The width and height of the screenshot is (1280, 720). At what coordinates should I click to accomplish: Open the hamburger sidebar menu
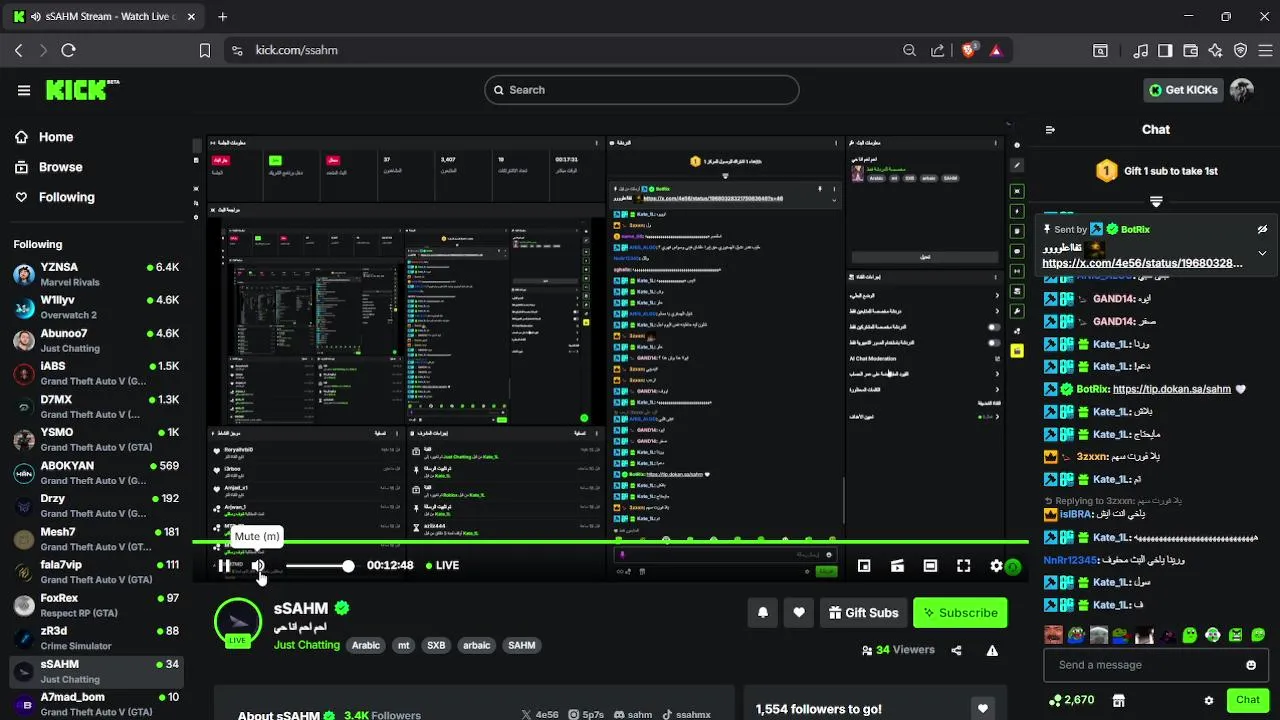tap(24, 90)
